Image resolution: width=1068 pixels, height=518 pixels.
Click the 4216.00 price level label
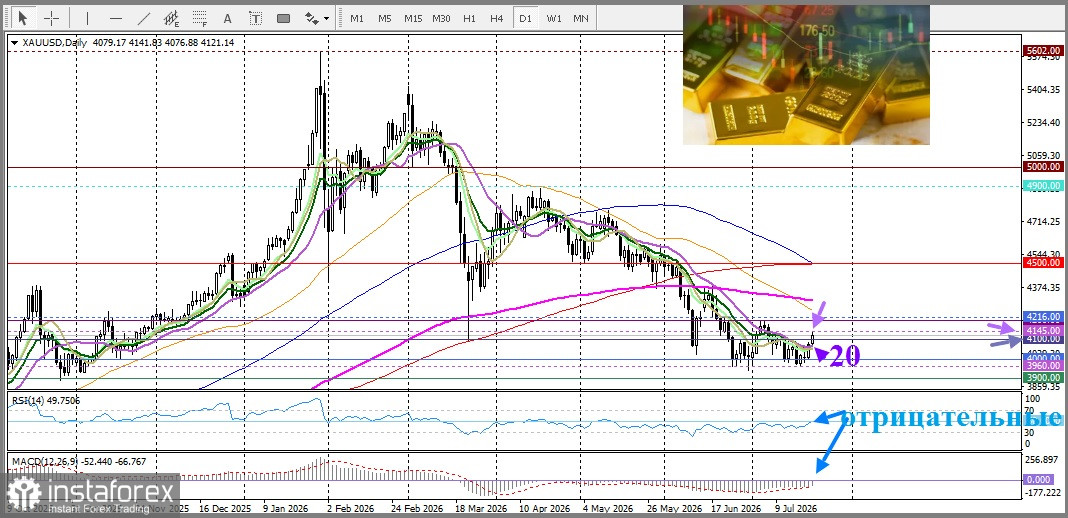pos(1043,317)
